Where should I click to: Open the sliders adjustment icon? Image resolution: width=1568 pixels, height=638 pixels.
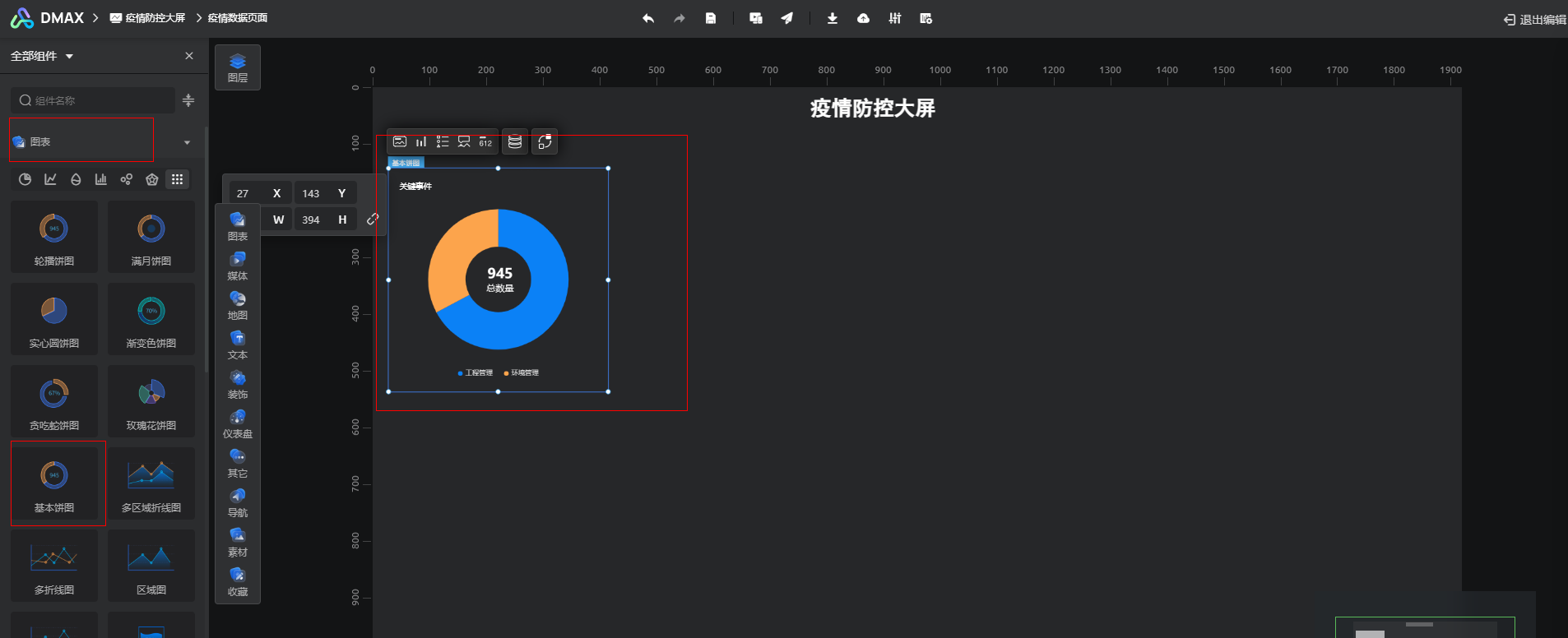tap(895, 18)
